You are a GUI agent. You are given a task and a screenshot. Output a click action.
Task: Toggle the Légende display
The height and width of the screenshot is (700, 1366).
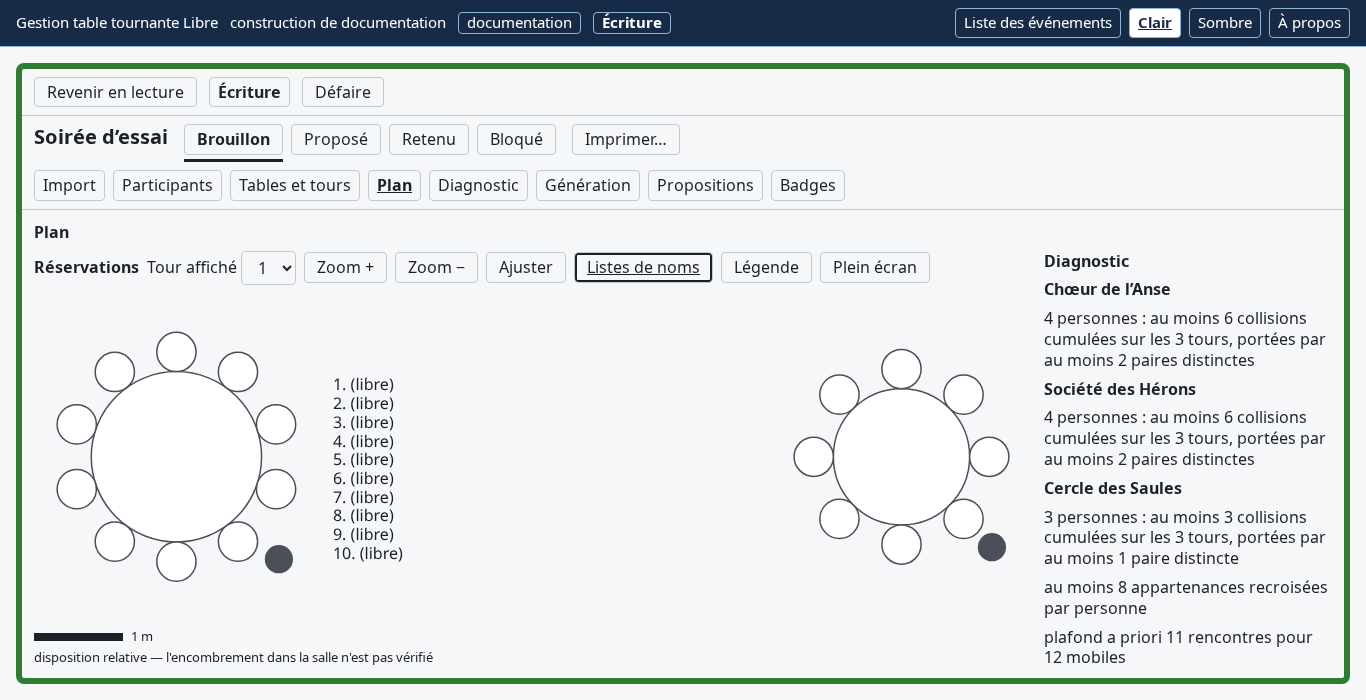coord(766,267)
